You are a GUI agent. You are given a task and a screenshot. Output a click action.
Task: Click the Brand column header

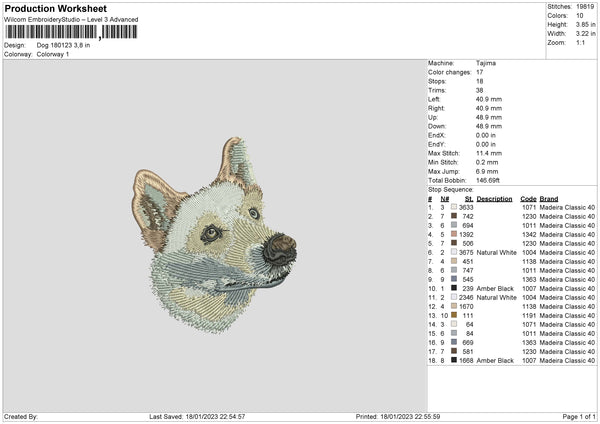pos(549,198)
